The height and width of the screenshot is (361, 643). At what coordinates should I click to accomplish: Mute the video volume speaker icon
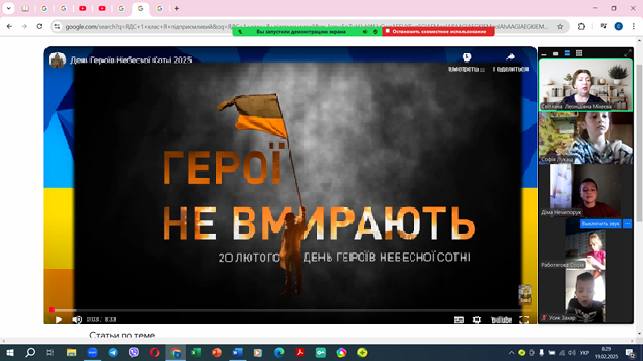pyautogui.click(x=77, y=319)
